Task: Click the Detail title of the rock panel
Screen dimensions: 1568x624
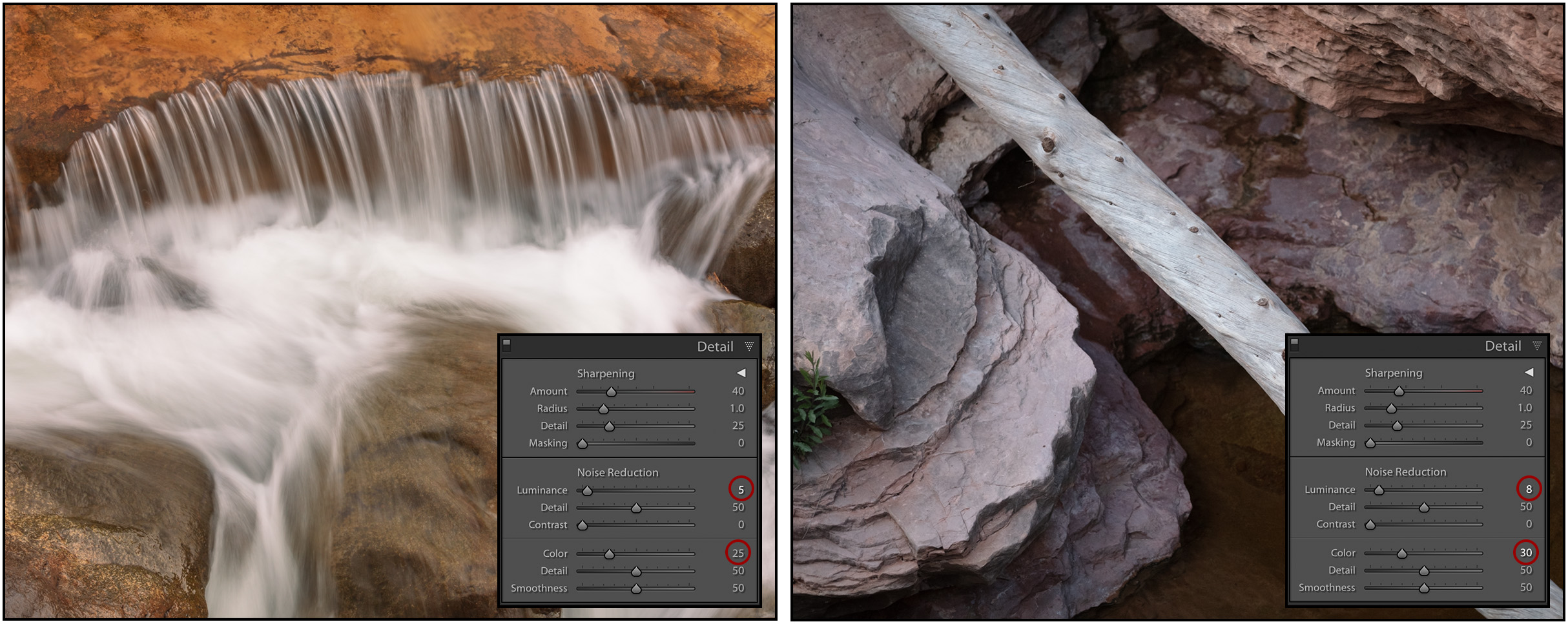Action: [1503, 346]
